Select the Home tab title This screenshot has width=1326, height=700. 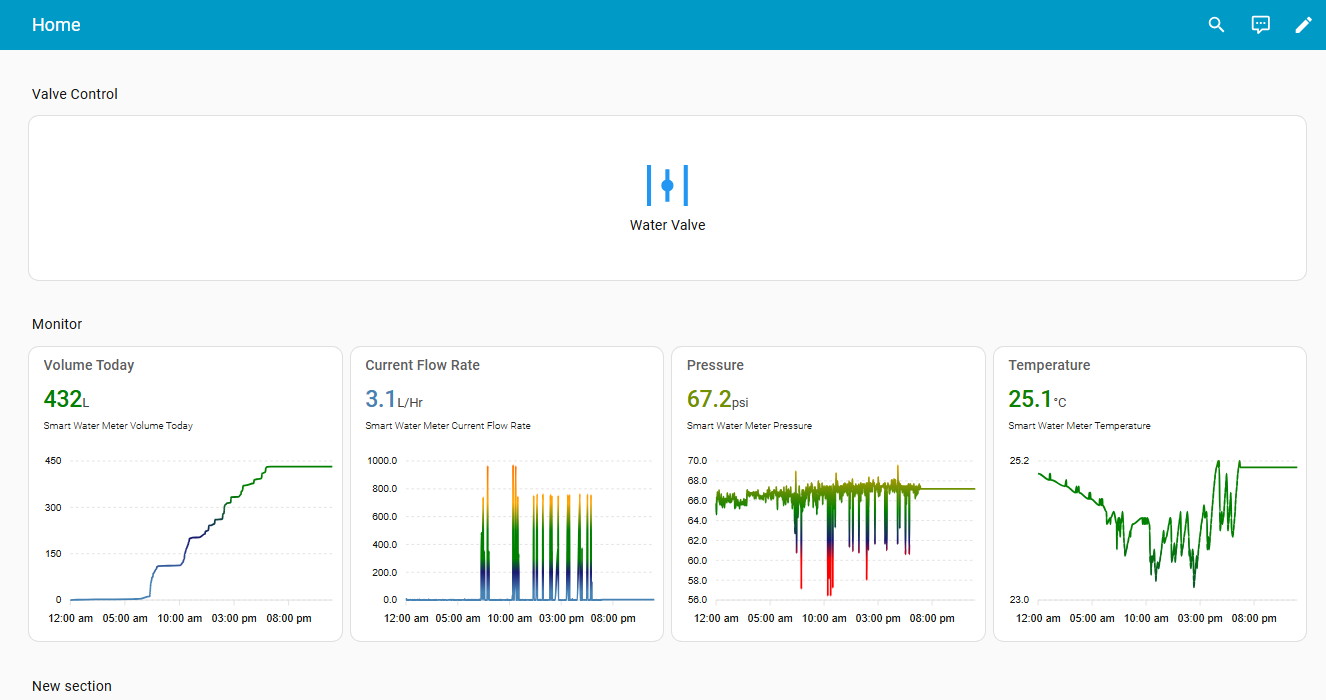56,25
